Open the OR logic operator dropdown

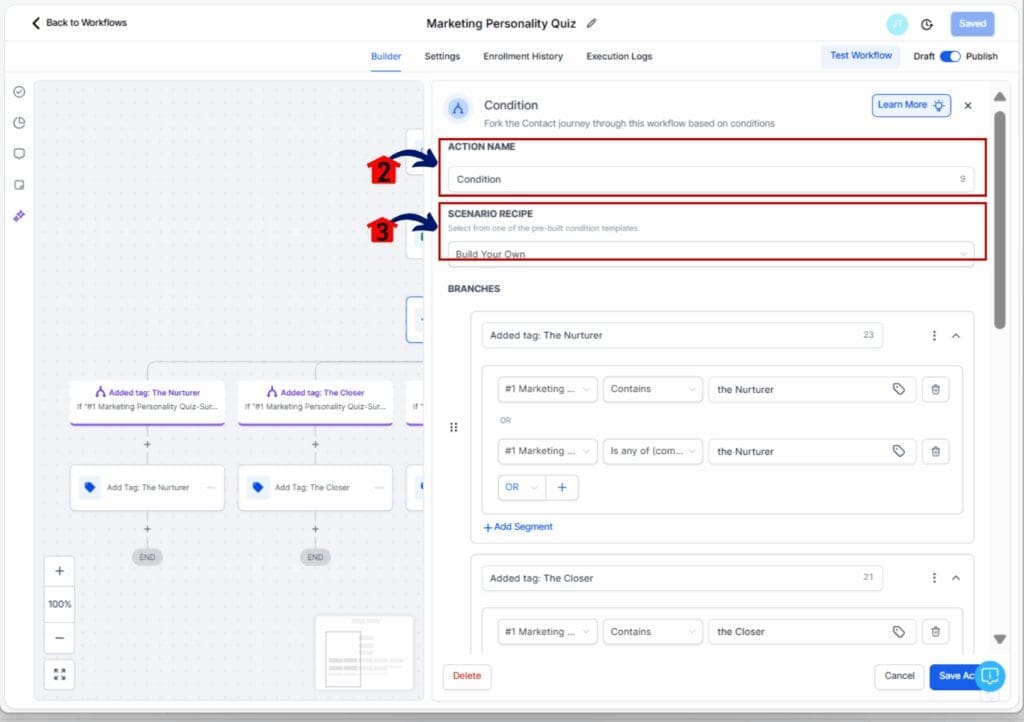[520, 487]
